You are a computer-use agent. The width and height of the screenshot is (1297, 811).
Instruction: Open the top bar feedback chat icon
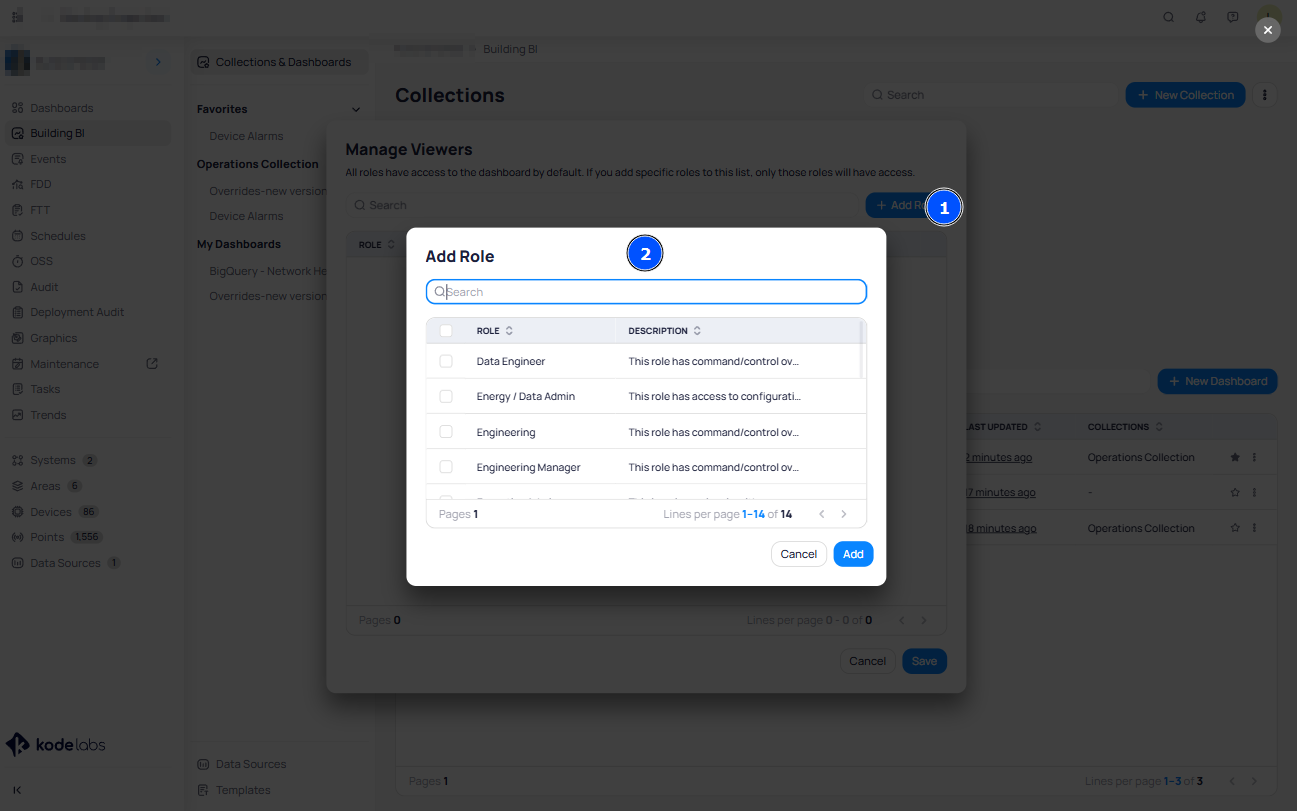(1232, 17)
